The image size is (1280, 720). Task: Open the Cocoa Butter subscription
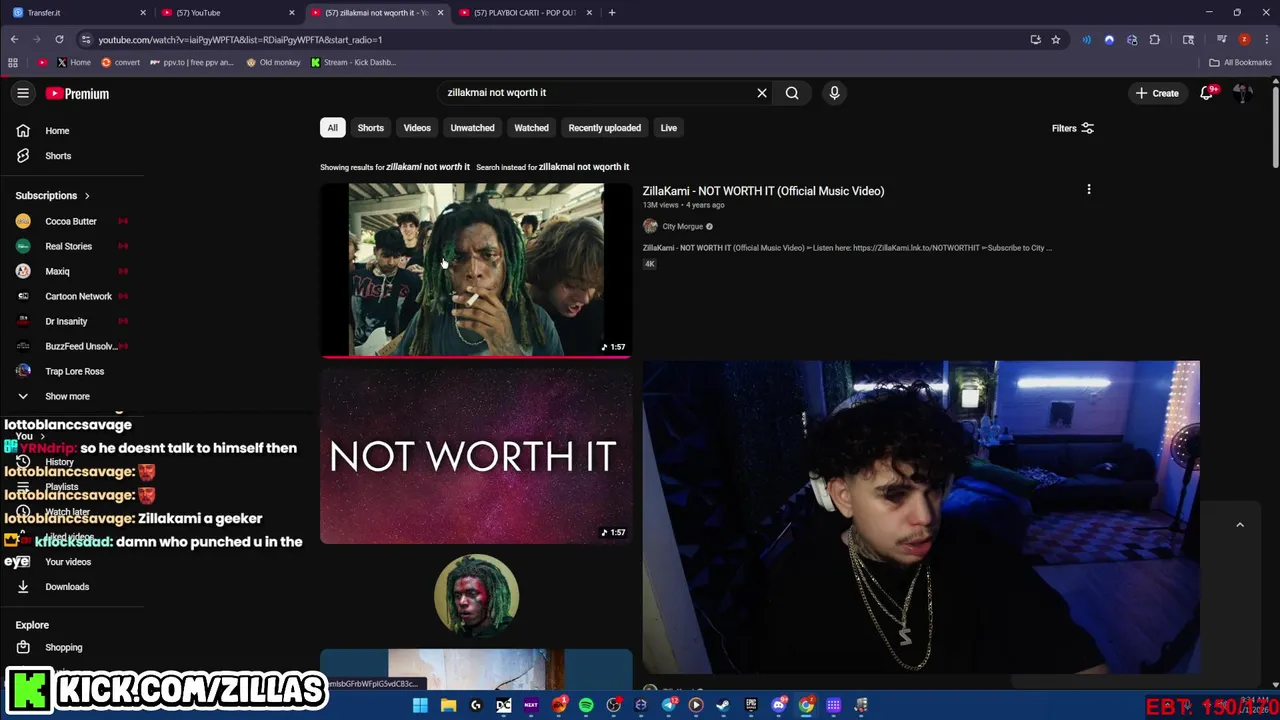[x=70, y=221]
